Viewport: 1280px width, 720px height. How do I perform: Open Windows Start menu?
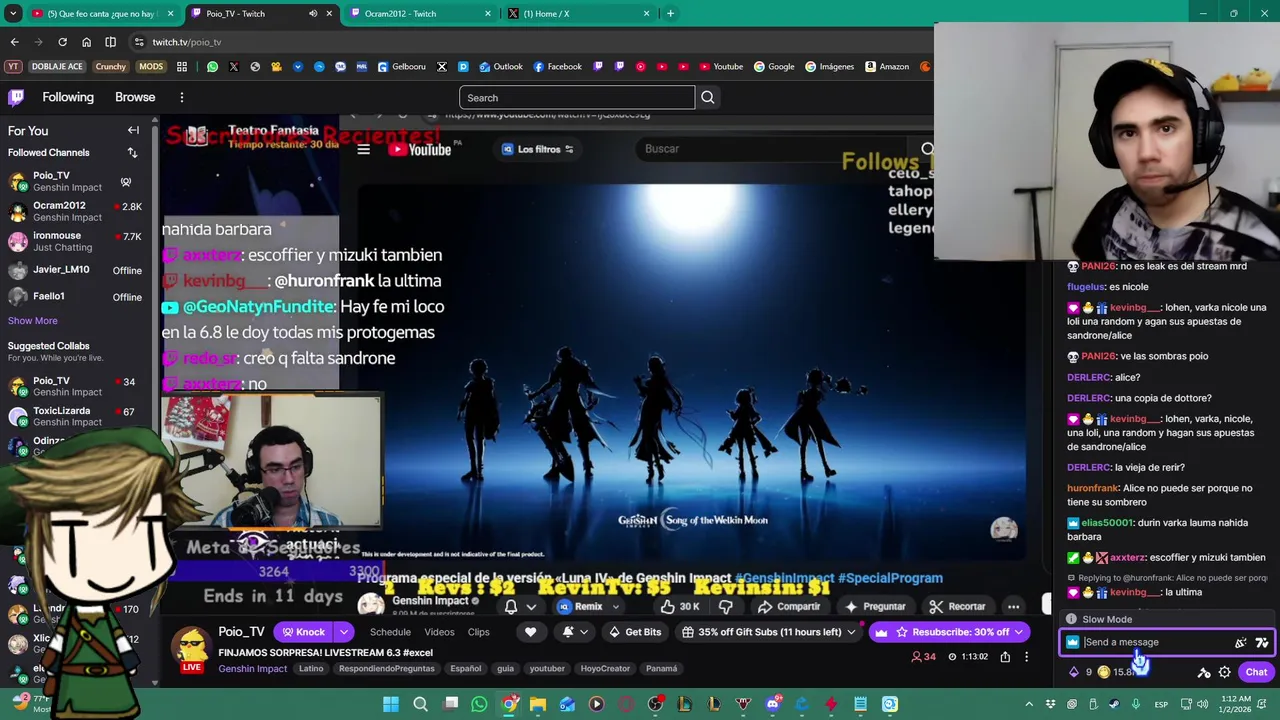click(391, 704)
